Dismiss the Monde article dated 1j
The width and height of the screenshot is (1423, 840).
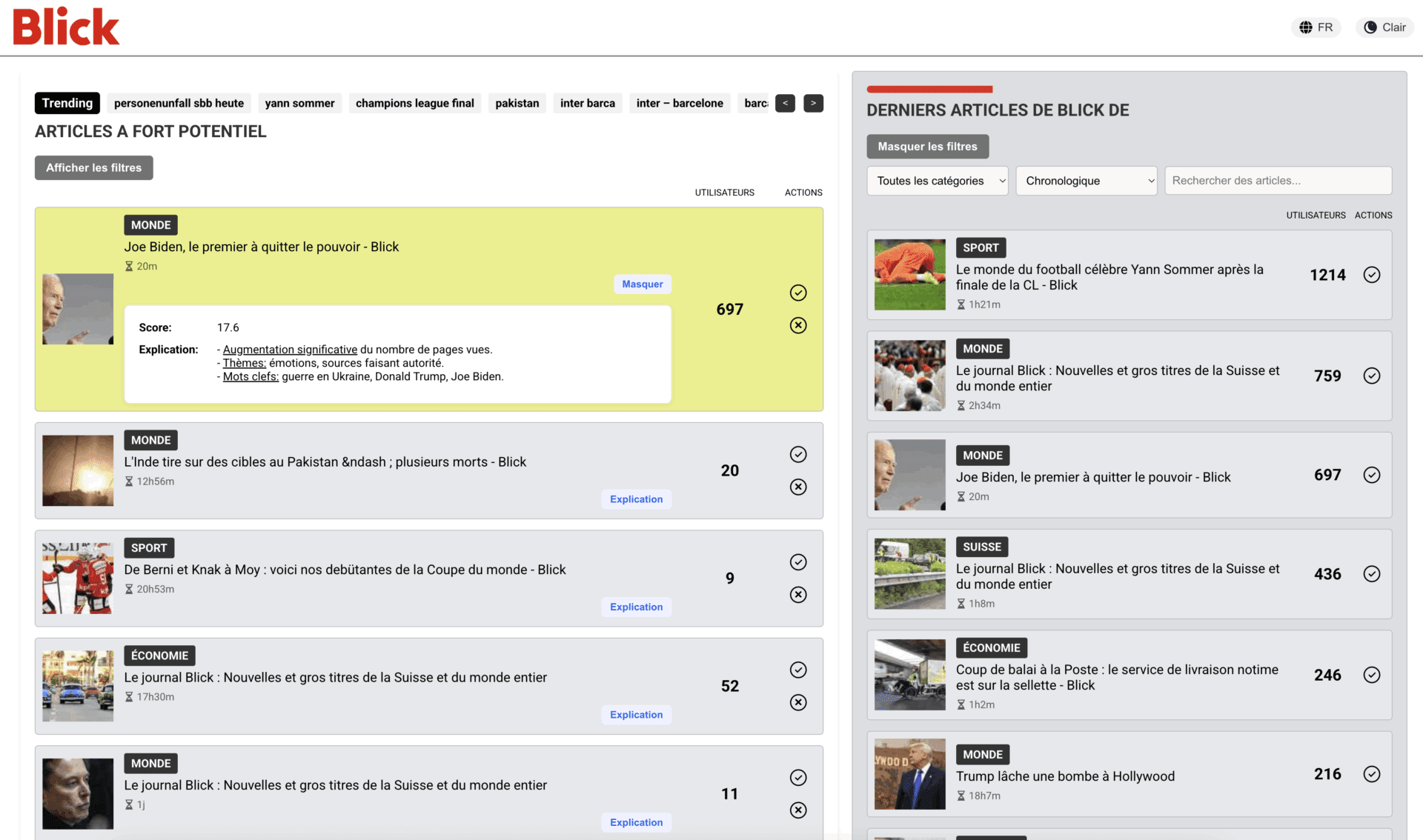[798, 810]
